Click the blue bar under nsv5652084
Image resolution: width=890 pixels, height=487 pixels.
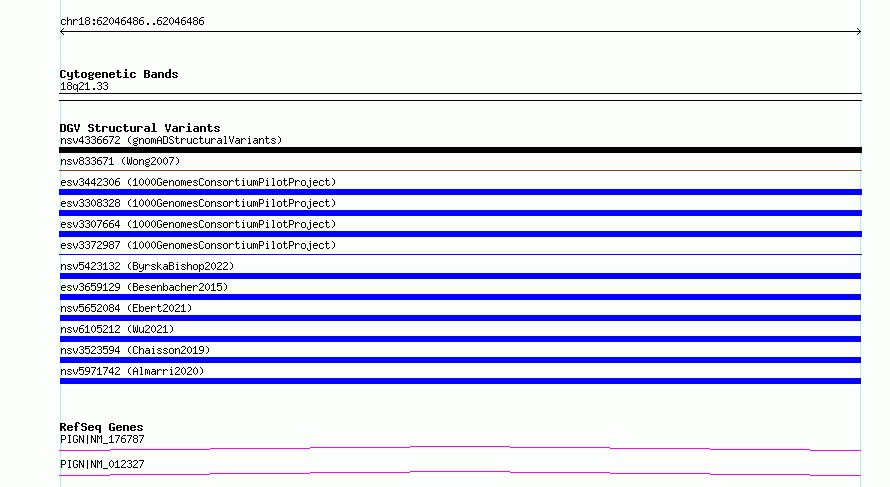click(x=460, y=318)
